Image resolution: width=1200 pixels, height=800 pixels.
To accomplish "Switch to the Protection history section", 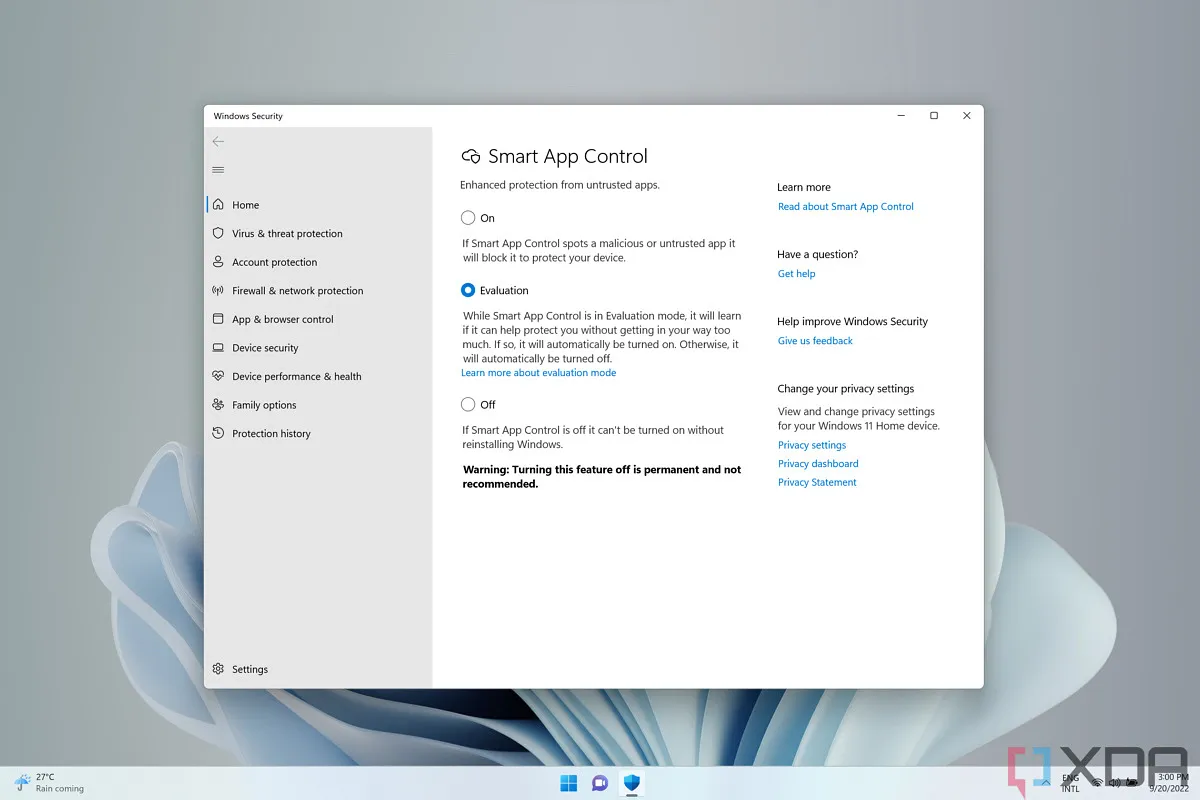I will pyautogui.click(x=269, y=433).
